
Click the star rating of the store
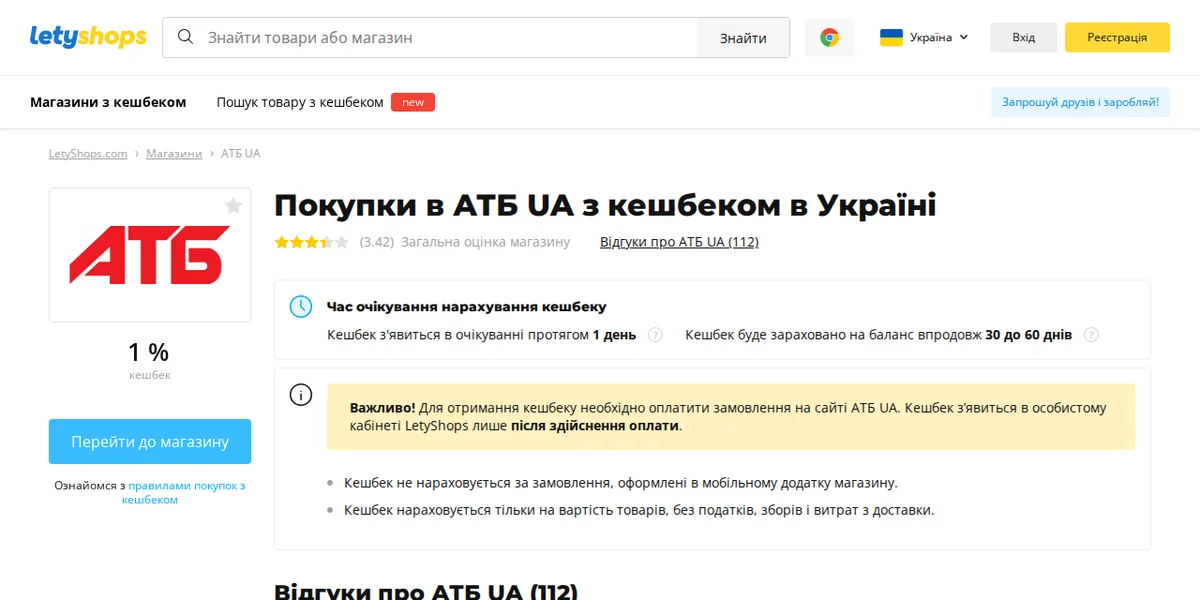coord(311,242)
